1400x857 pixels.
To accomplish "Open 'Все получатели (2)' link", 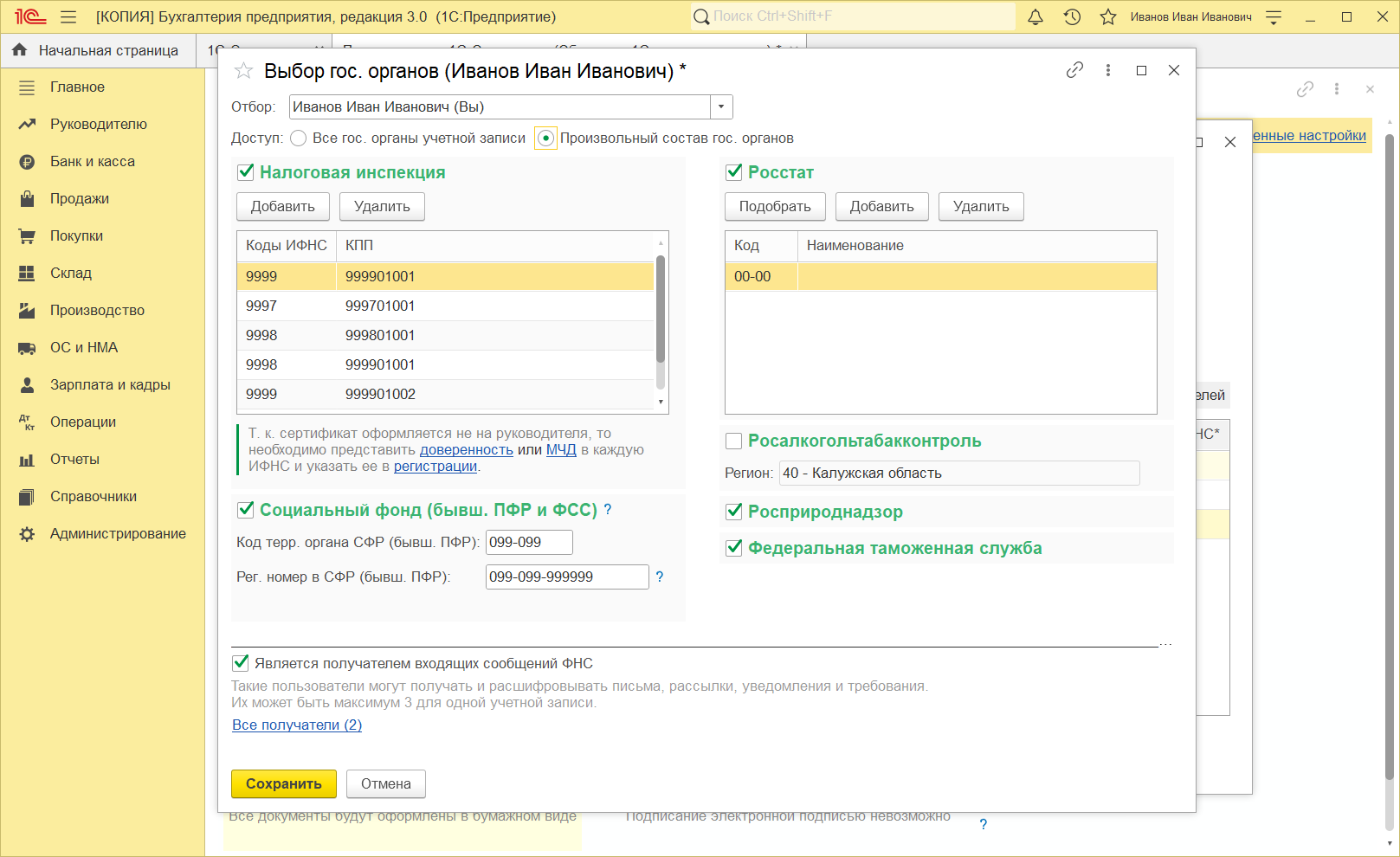I will pyautogui.click(x=297, y=725).
